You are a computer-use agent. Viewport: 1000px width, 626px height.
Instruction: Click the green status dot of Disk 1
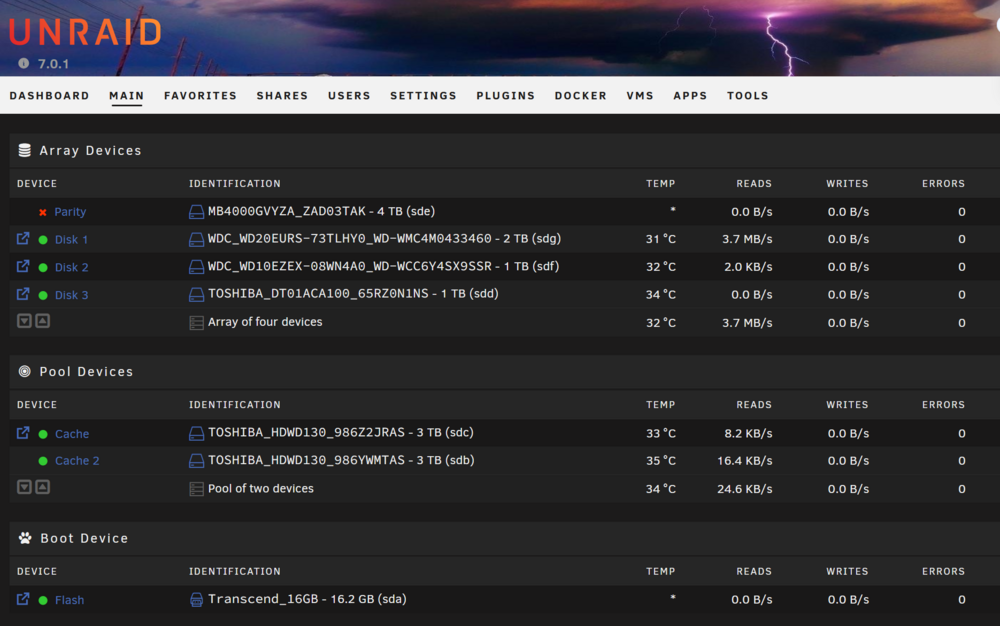click(43, 240)
